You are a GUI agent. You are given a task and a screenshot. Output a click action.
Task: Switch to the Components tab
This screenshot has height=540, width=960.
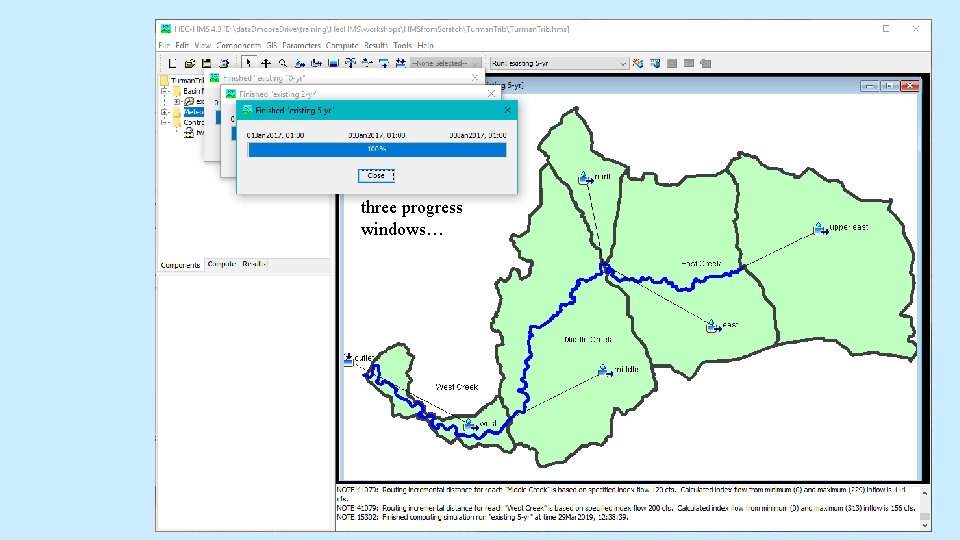(x=180, y=265)
